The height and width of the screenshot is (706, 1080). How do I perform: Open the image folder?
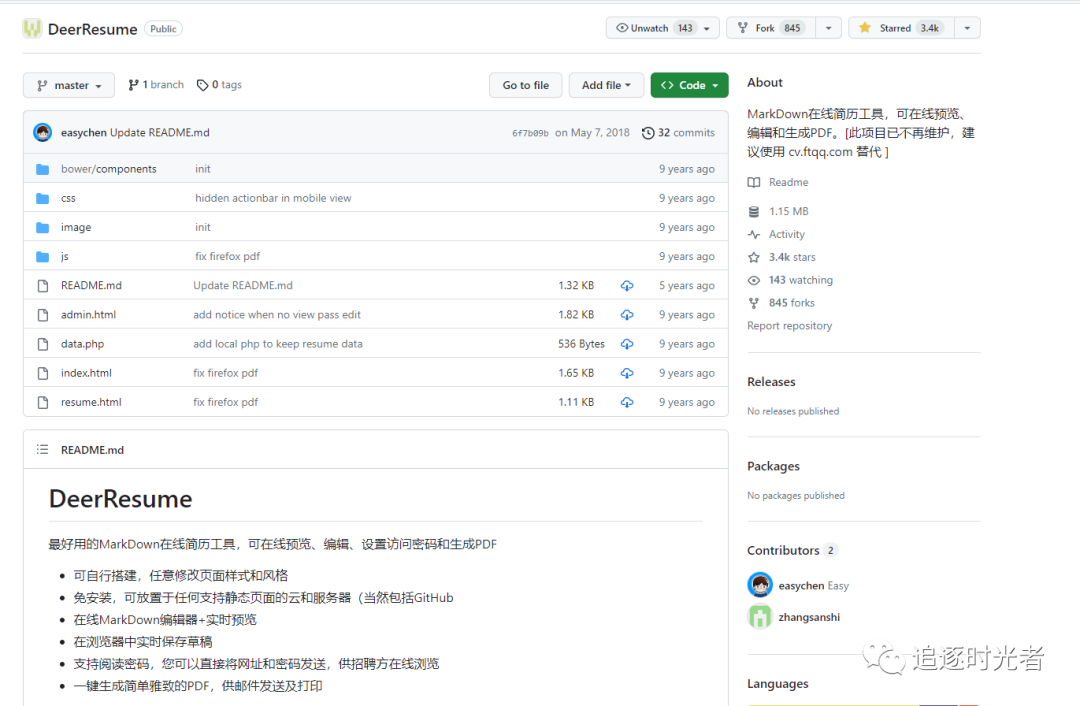point(76,227)
